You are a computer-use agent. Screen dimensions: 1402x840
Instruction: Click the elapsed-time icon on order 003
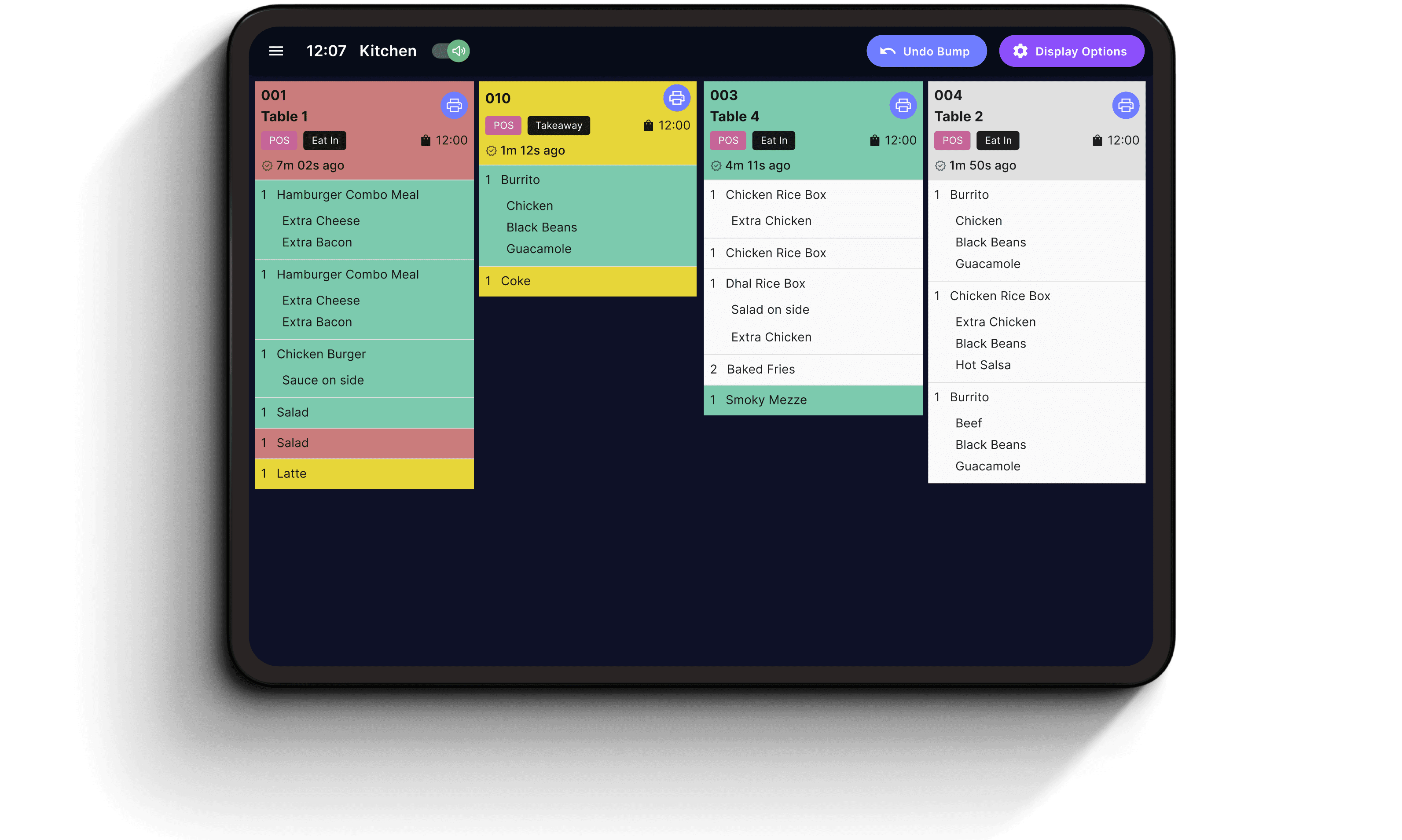tap(716, 166)
